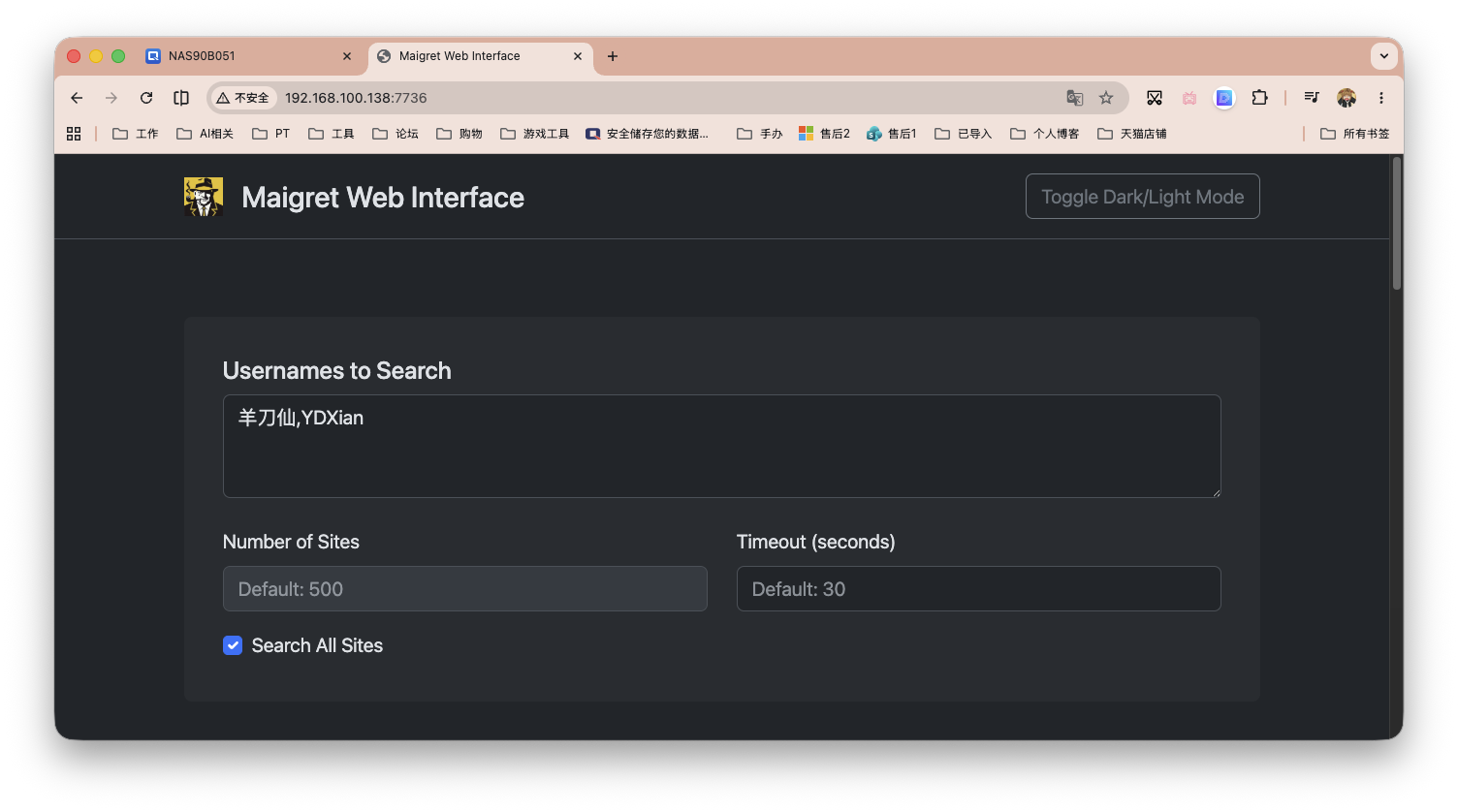Open the browser side panel icon
This screenshot has width=1458, height=812.
pos(181,98)
